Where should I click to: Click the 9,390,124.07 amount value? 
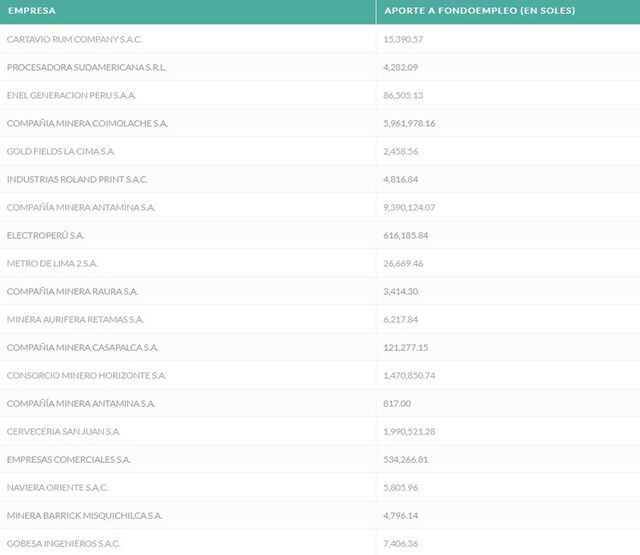[x=423, y=207]
